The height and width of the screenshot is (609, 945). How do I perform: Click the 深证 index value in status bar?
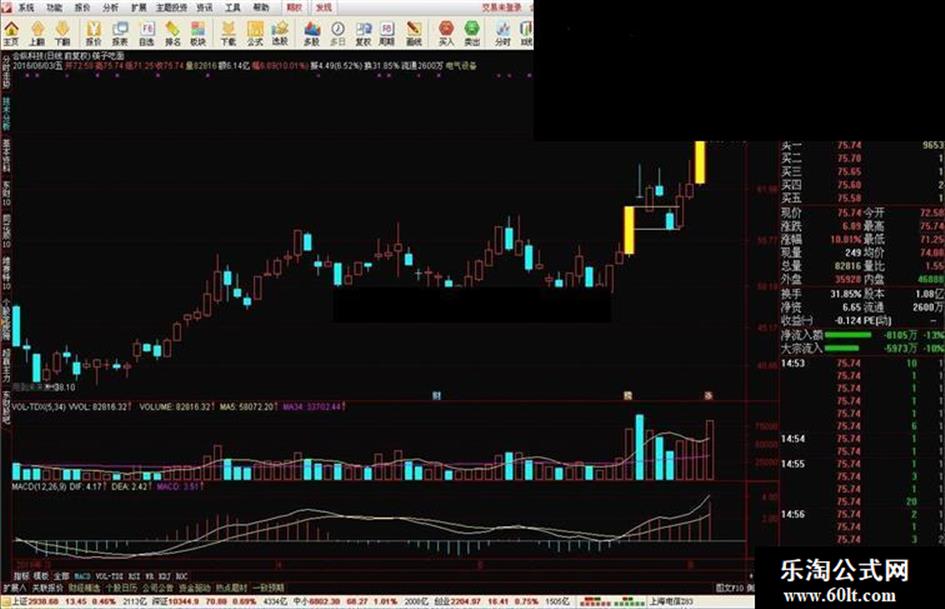184,602
